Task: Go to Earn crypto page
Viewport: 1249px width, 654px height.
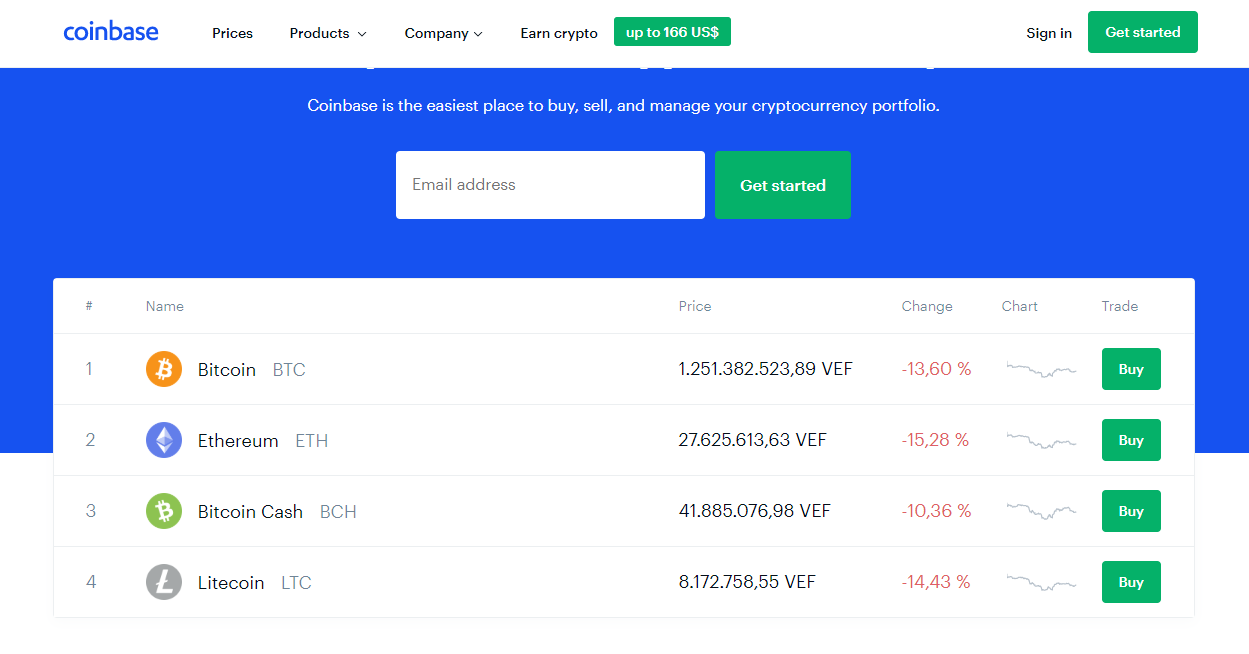Action: 559,33
